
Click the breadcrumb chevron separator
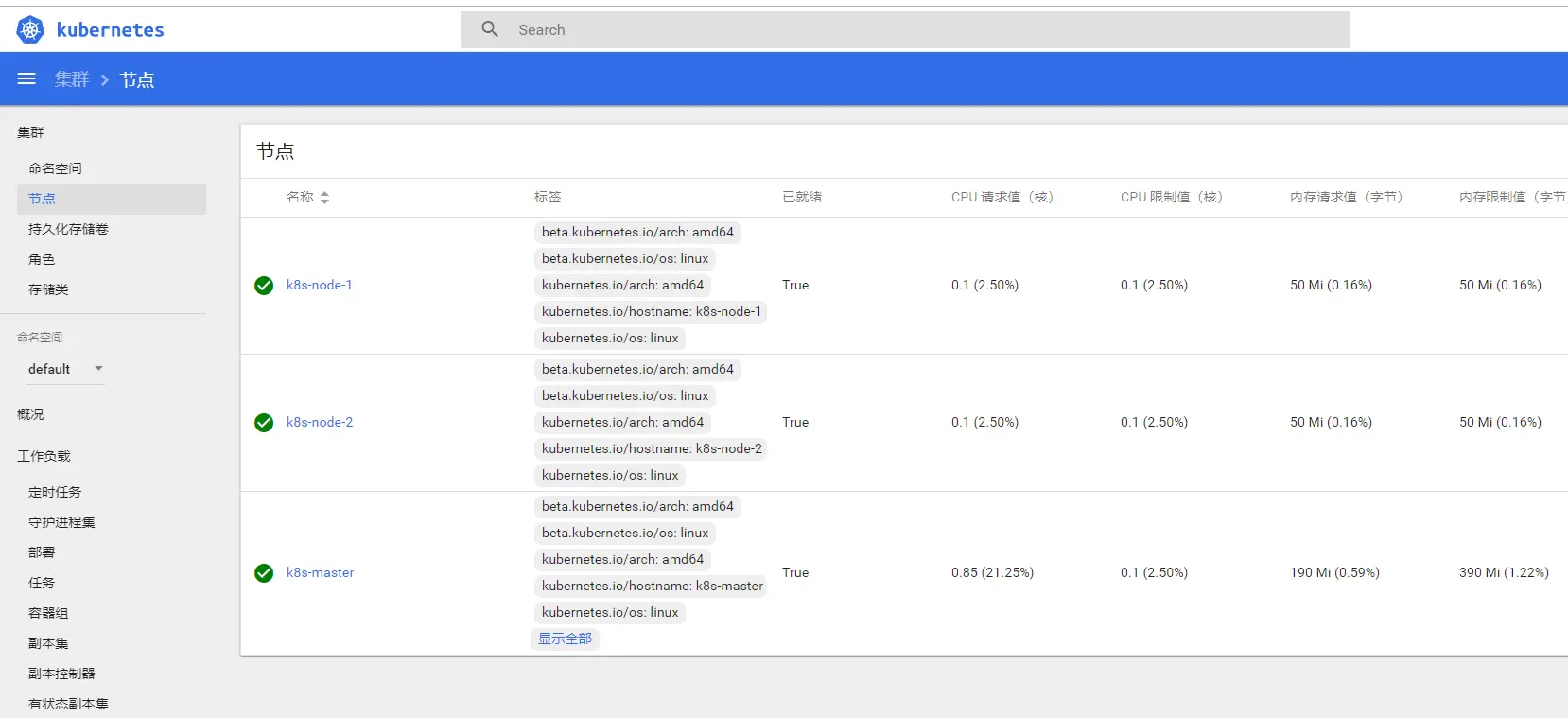[x=105, y=80]
